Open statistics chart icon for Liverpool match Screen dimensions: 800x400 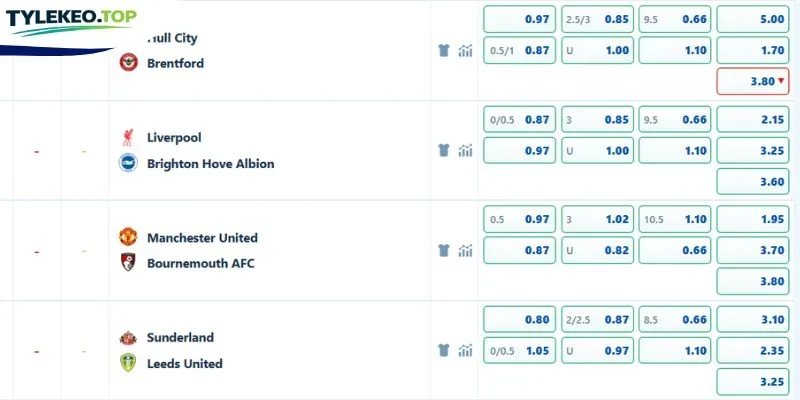(x=465, y=151)
